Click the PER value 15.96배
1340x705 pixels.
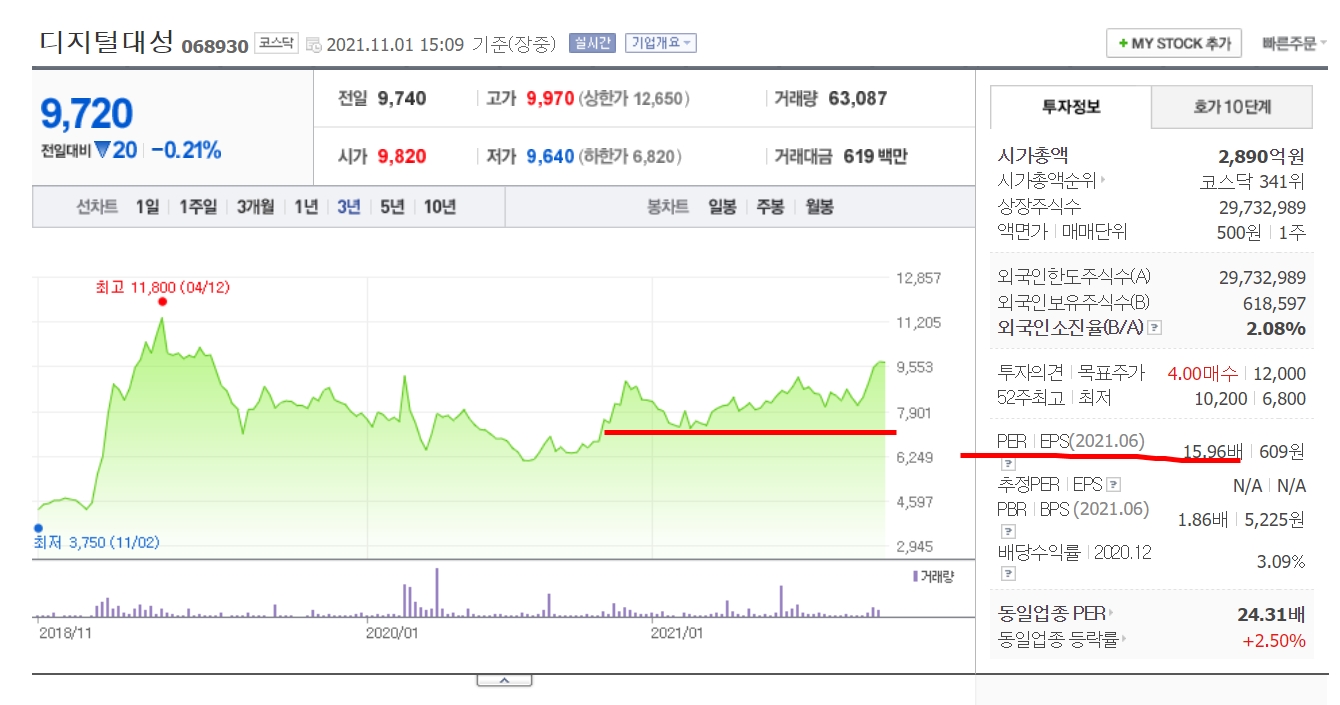[1213, 451]
